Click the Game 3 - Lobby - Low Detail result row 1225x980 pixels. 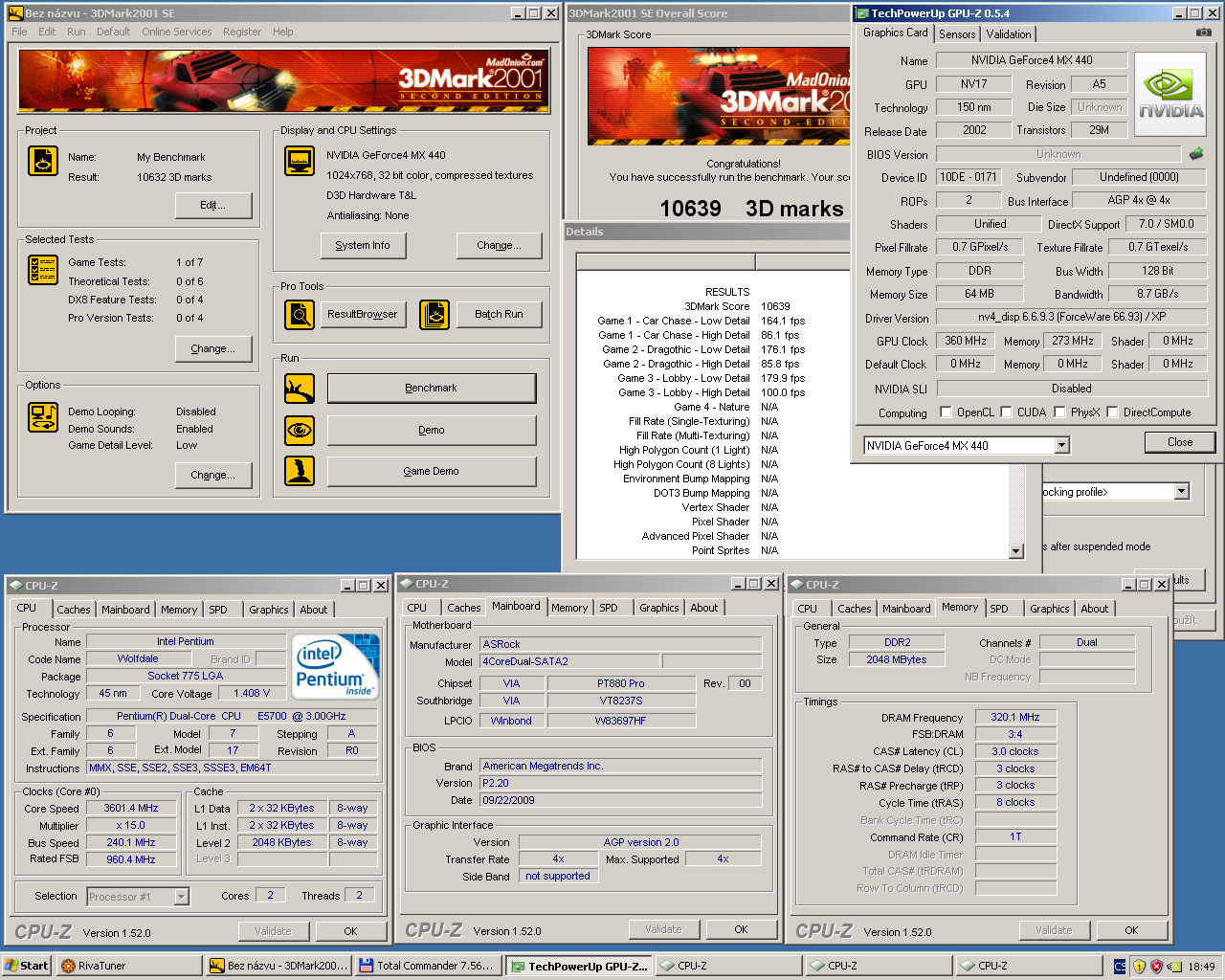(x=711, y=378)
